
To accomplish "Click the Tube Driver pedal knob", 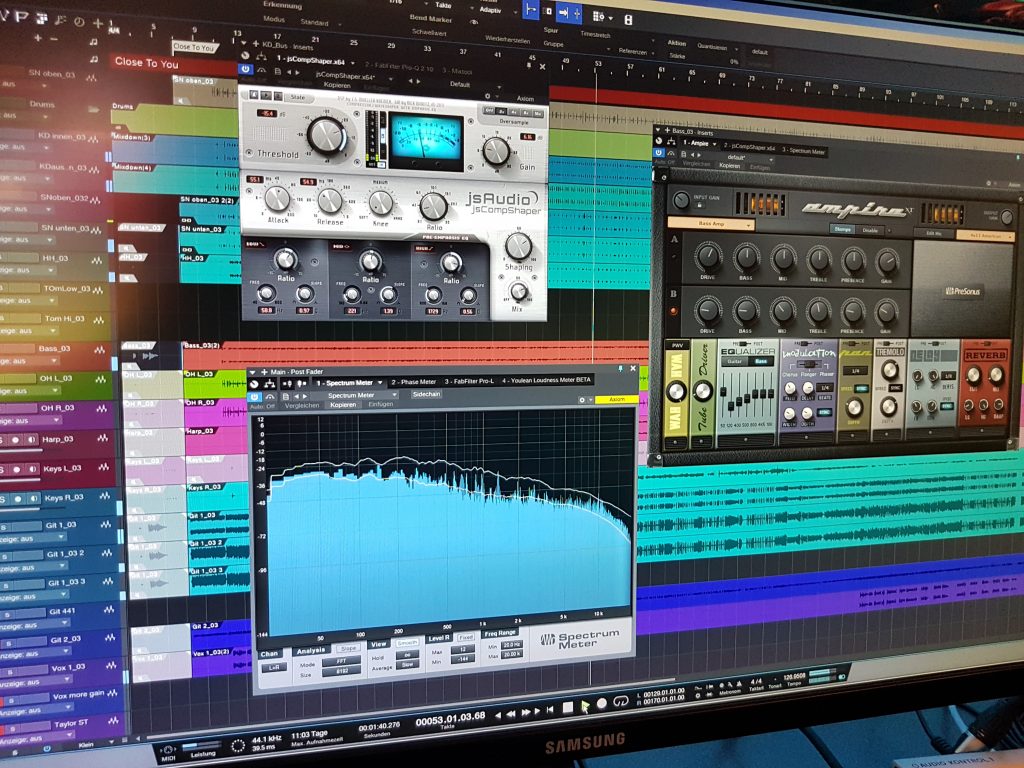I will (703, 391).
